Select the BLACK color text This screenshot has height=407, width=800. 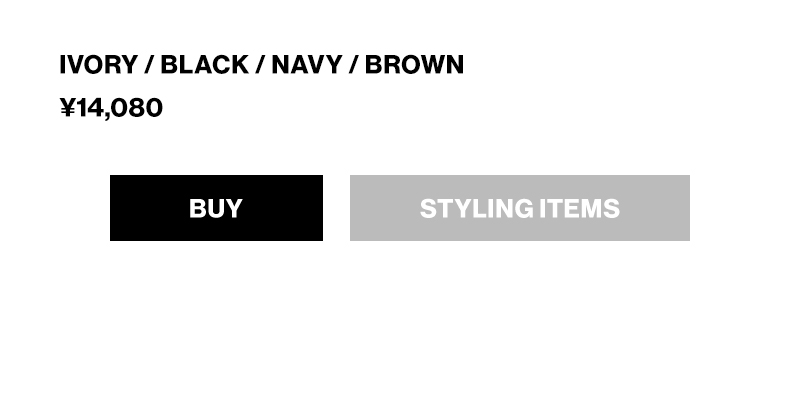coord(204,65)
